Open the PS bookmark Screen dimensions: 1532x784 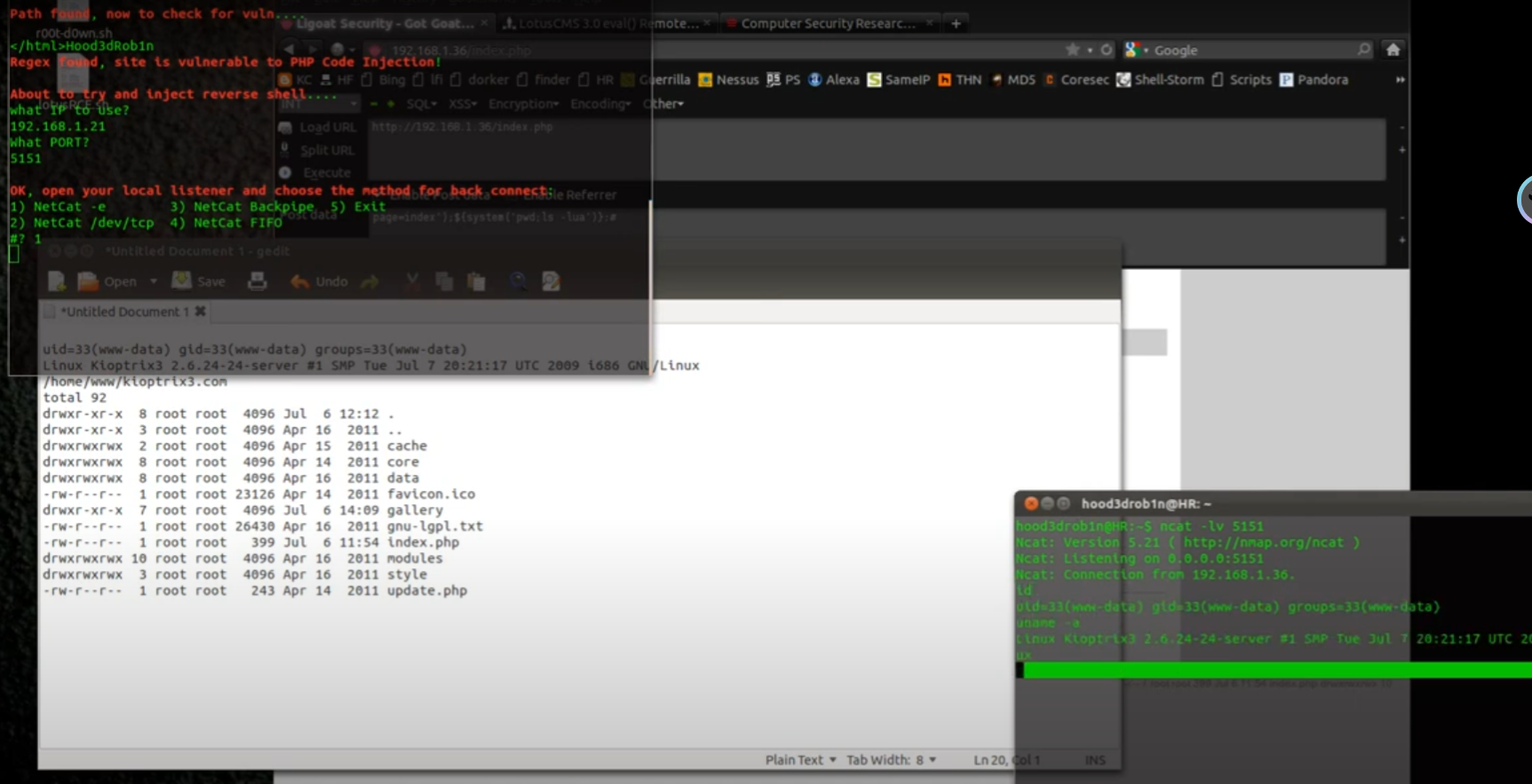pos(783,79)
